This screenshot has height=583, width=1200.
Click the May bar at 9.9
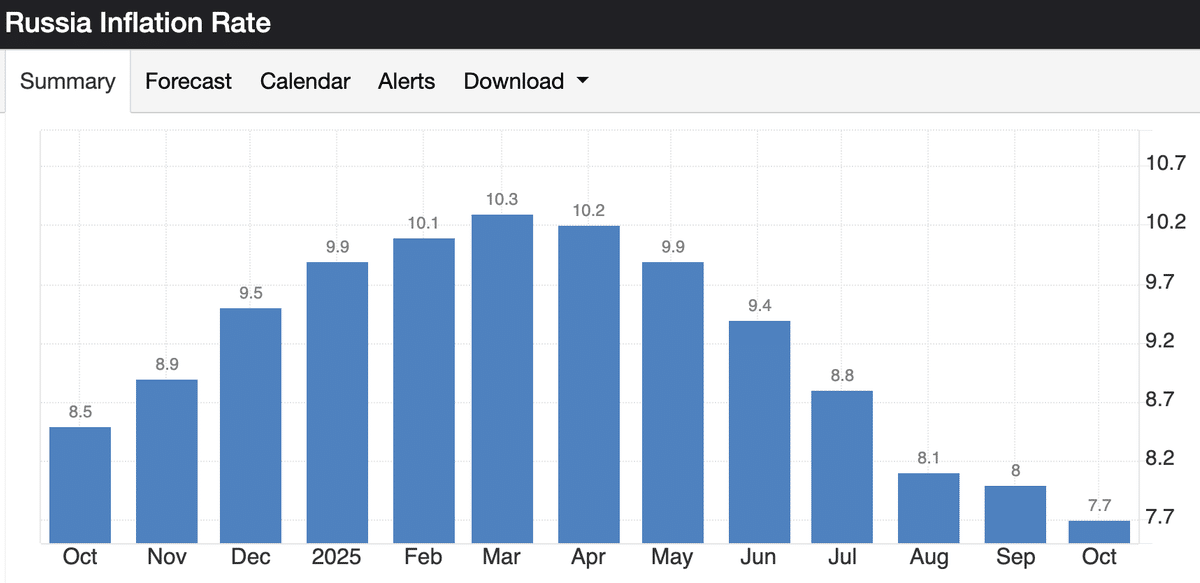click(x=673, y=402)
